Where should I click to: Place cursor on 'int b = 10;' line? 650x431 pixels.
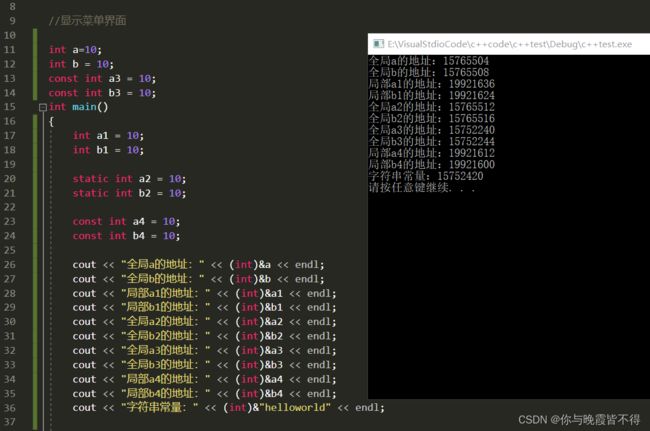click(81, 64)
